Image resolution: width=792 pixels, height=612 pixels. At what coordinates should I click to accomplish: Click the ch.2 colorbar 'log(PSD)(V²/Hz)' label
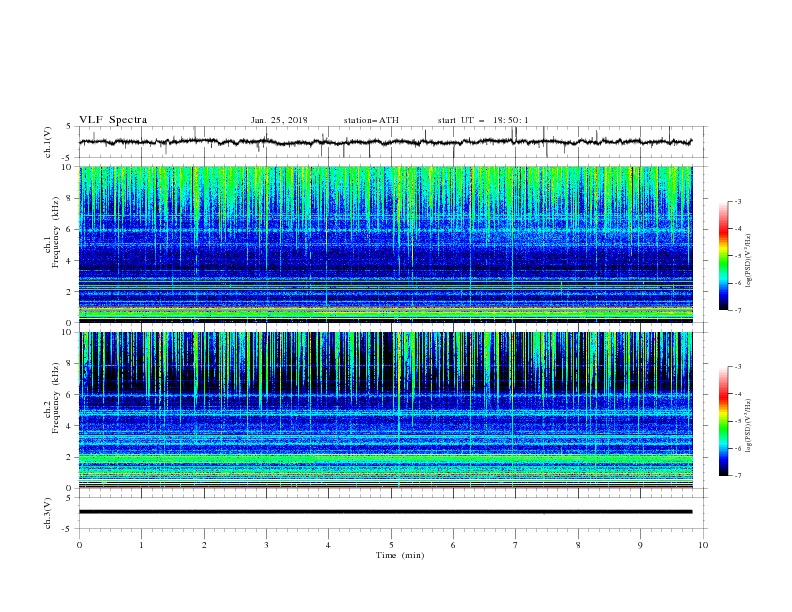(748, 426)
